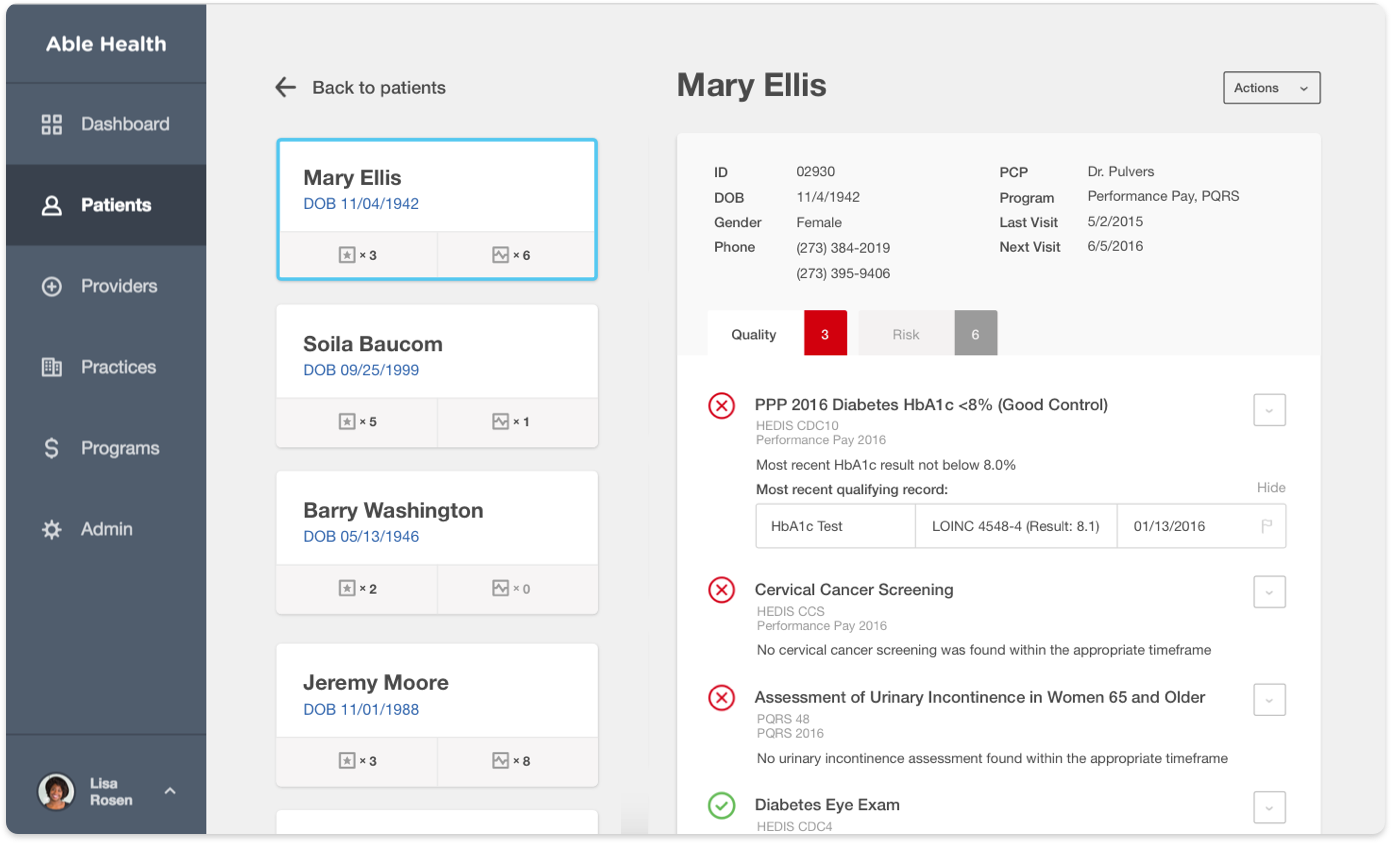The height and width of the screenshot is (843, 1392).
Task: Click the red X on Urinary Incontinence assessment
Action: [721, 698]
